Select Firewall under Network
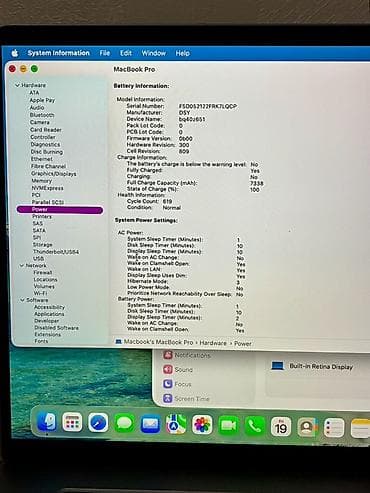Screen dimensions: 370x493 click(43, 272)
